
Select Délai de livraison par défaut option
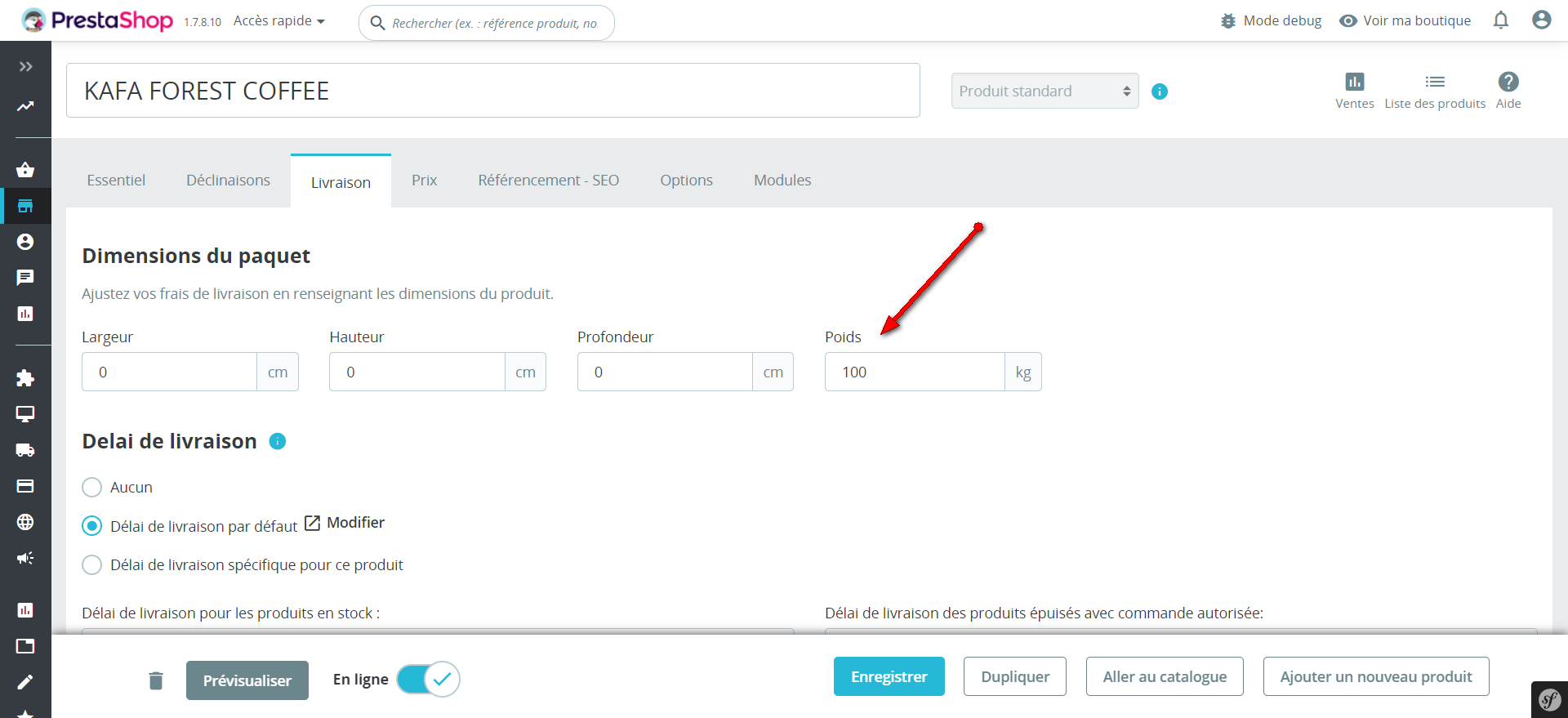pyautogui.click(x=92, y=526)
